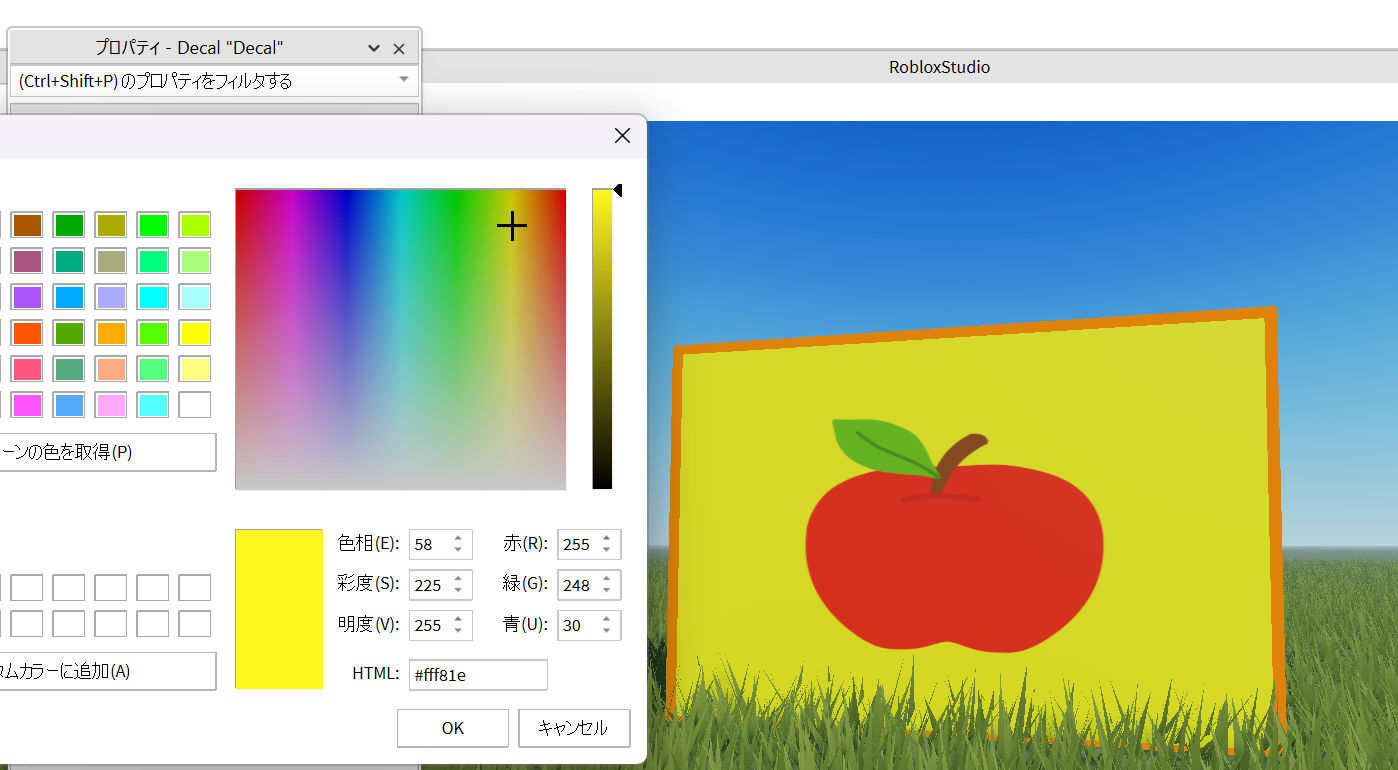Click the black brightness slider arrow marker
The width and height of the screenshot is (1398, 770).
pos(617,190)
